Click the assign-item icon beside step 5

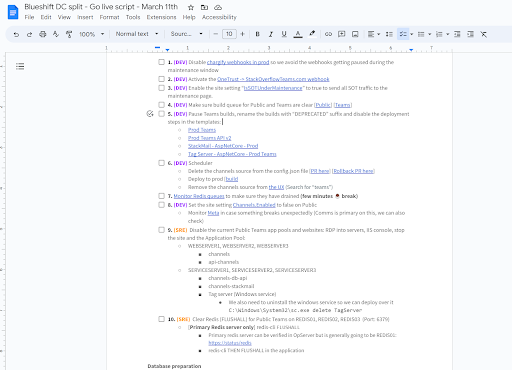(x=150, y=114)
